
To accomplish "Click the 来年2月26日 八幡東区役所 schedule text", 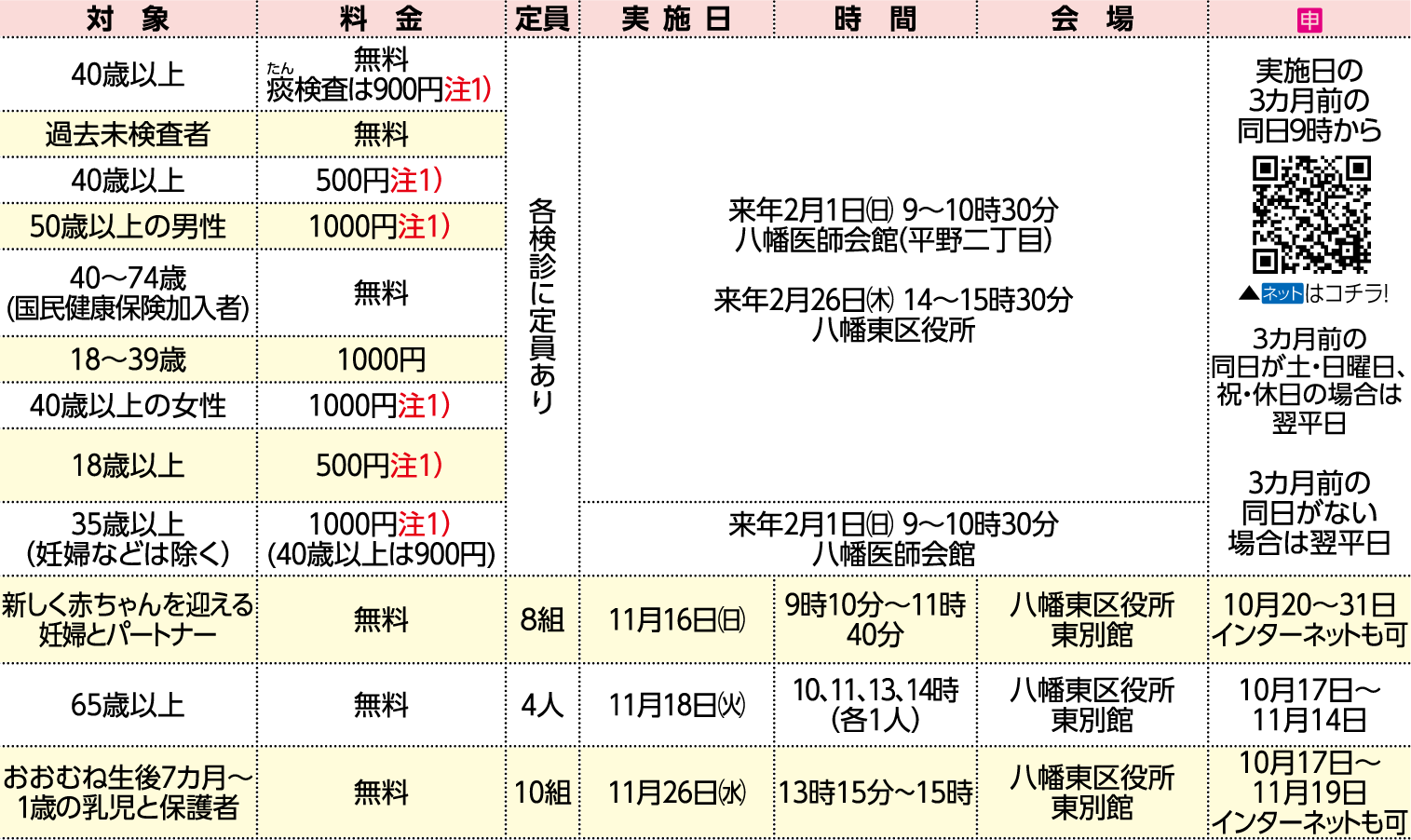I will [x=892, y=315].
